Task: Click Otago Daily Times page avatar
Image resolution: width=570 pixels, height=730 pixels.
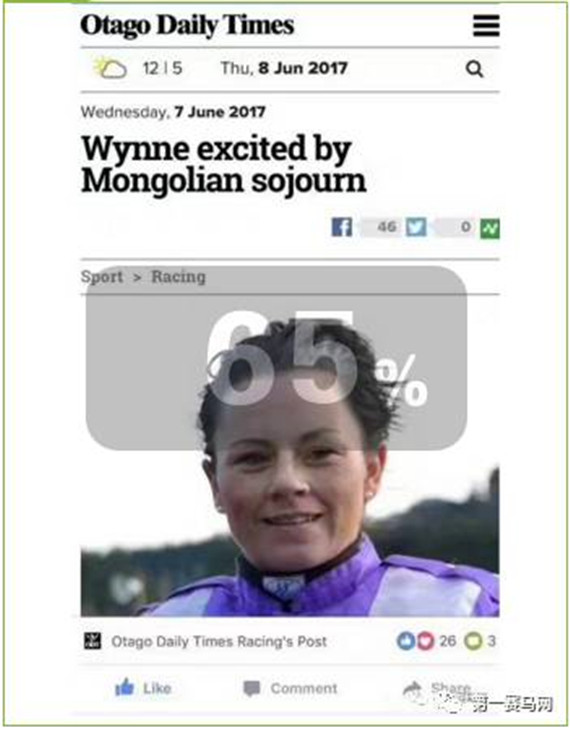Action: (x=92, y=641)
